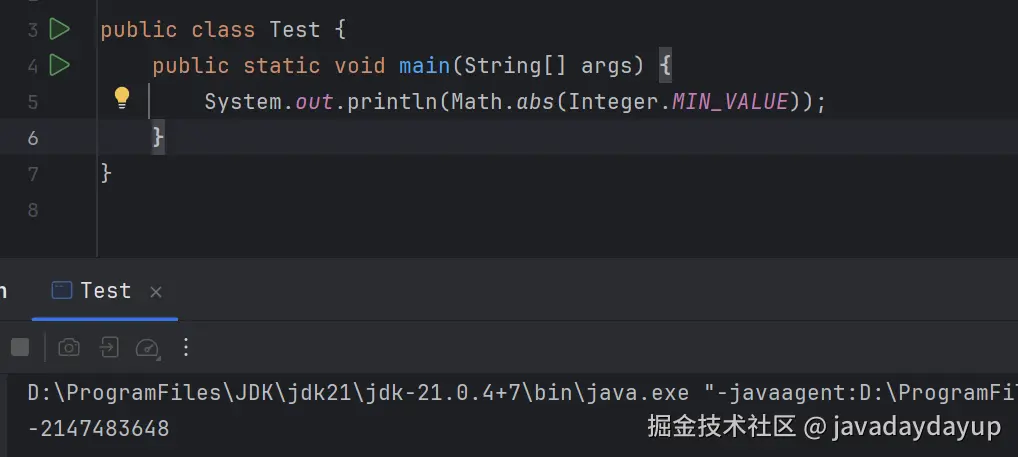Image resolution: width=1018 pixels, height=457 pixels.
Task: Close the Test run tab
Action: tap(156, 292)
